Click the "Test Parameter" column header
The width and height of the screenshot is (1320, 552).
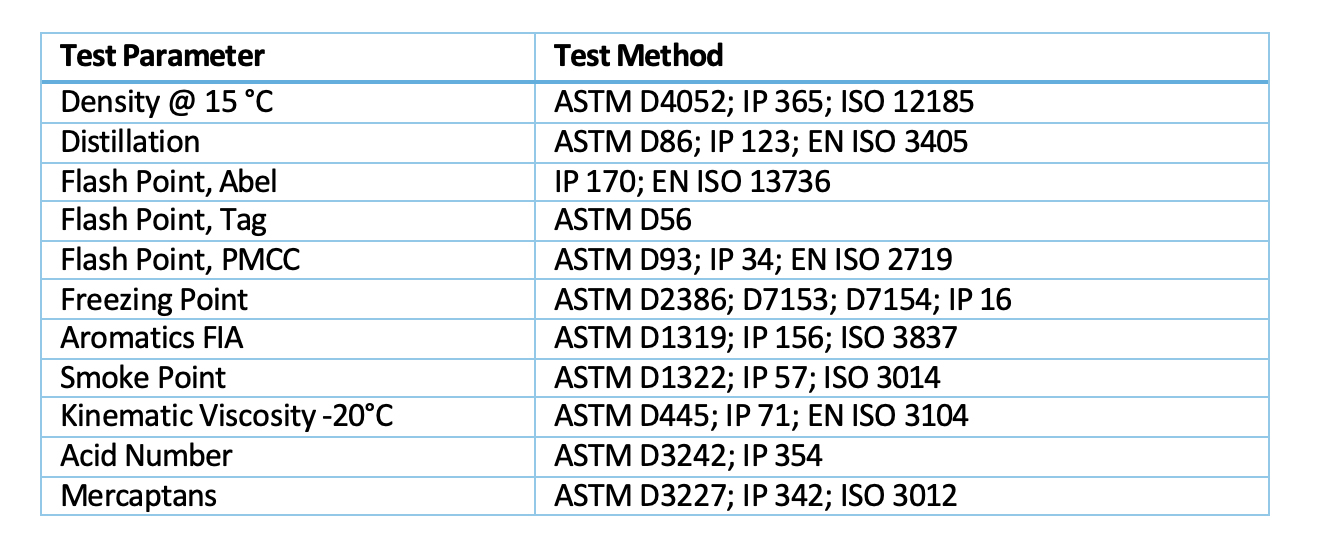162,56
